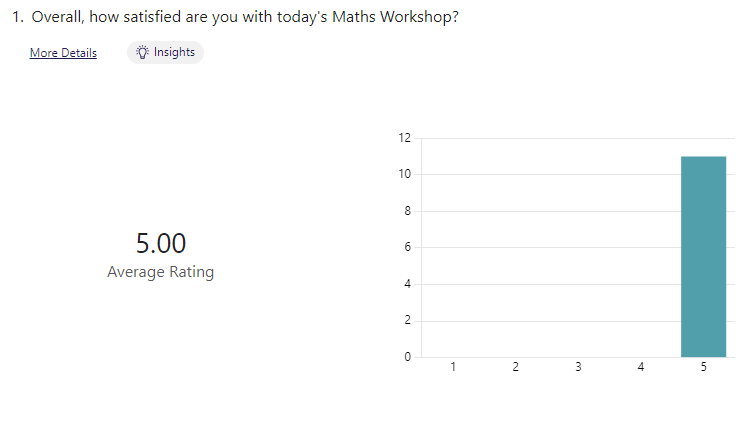Select the teal bar for rating 5
Screen dimensions: 751x446
coord(704,257)
